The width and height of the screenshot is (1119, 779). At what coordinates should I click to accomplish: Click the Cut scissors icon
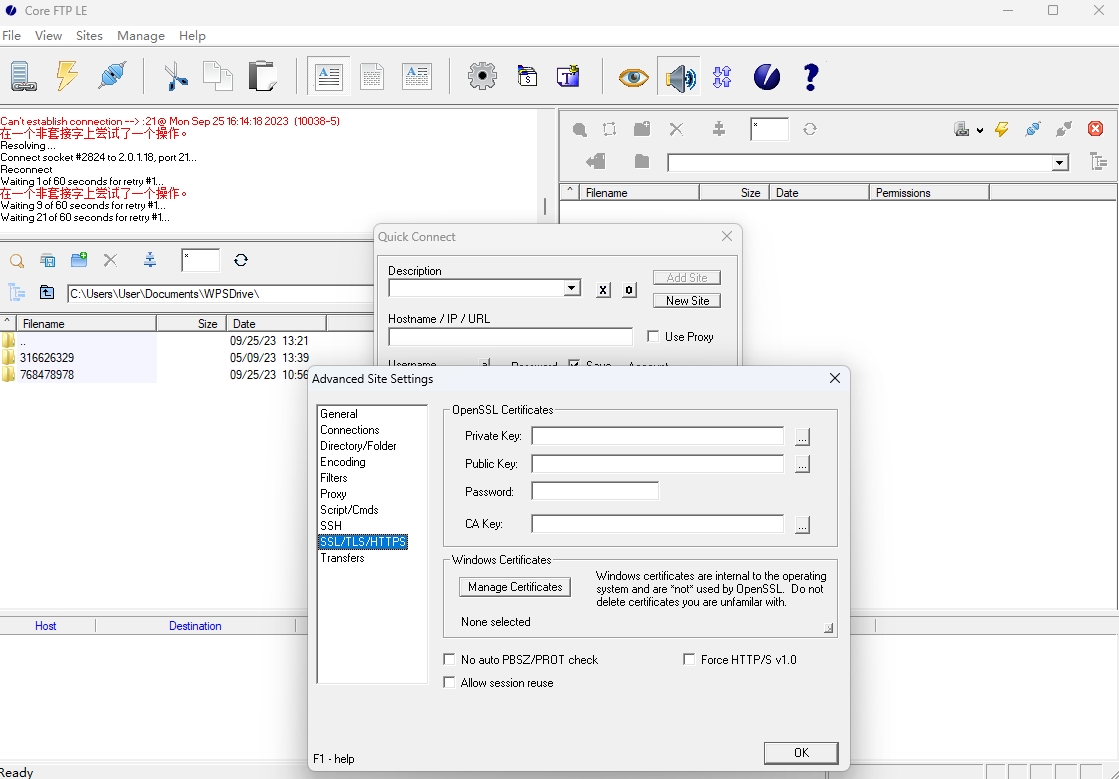click(x=176, y=76)
